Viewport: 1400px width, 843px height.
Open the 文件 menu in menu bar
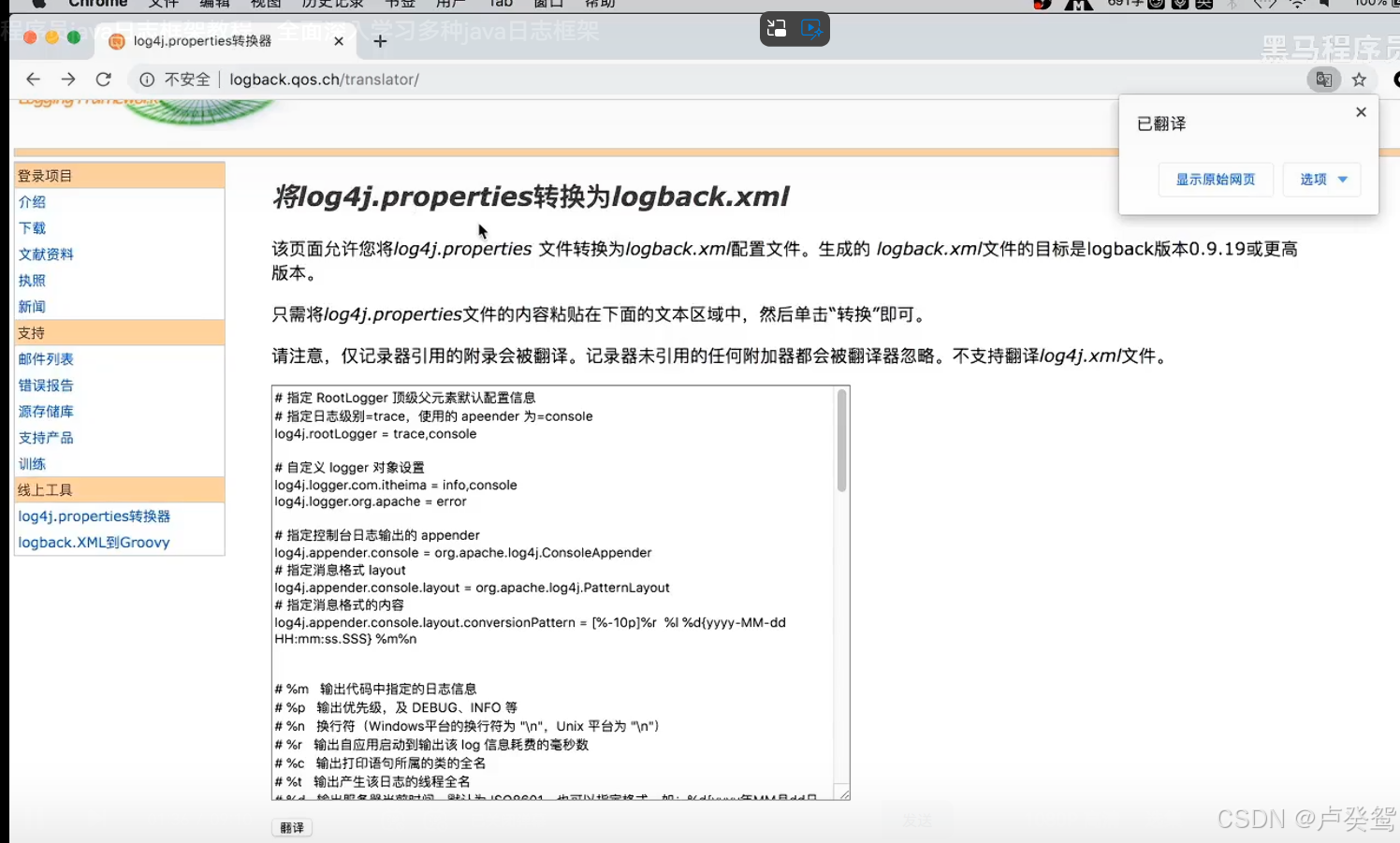point(163,4)
